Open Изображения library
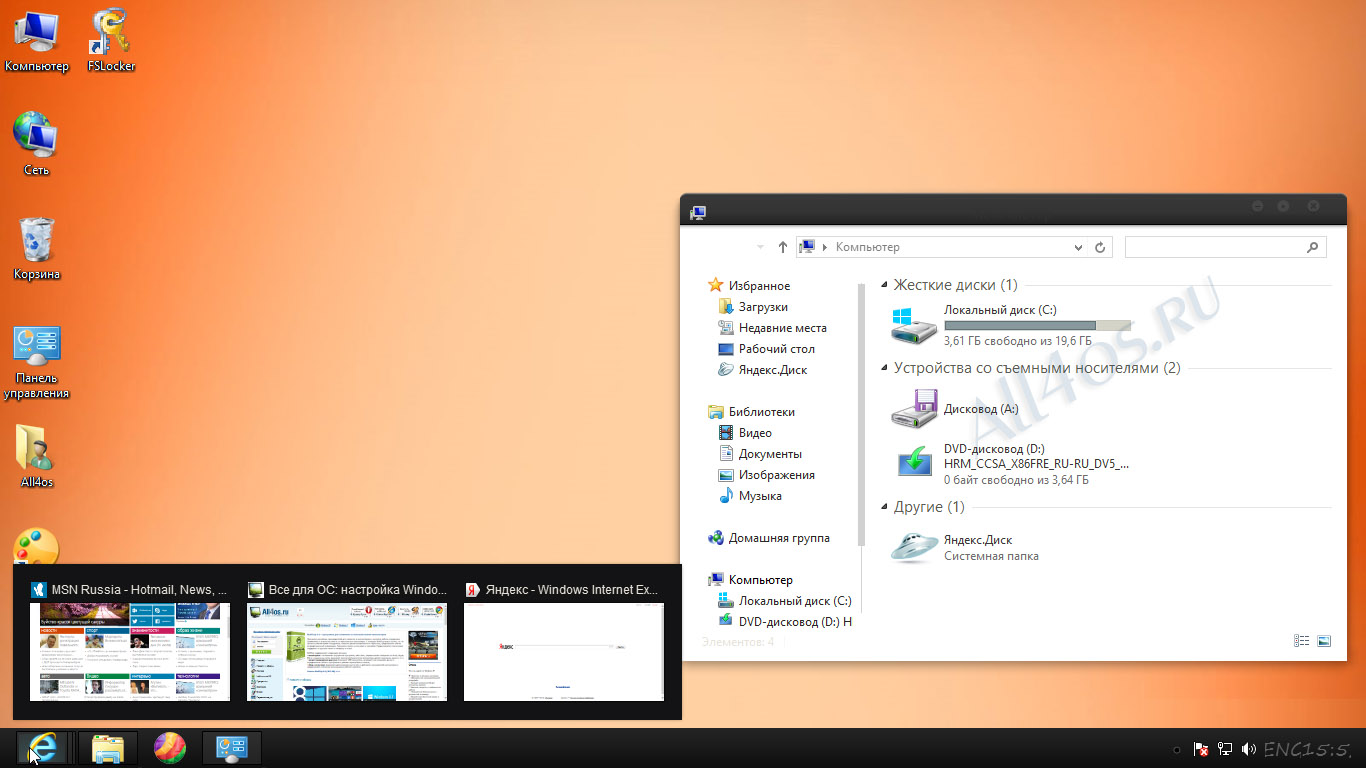Screen dimensions: 1366x768 click(x=776, y=475)
